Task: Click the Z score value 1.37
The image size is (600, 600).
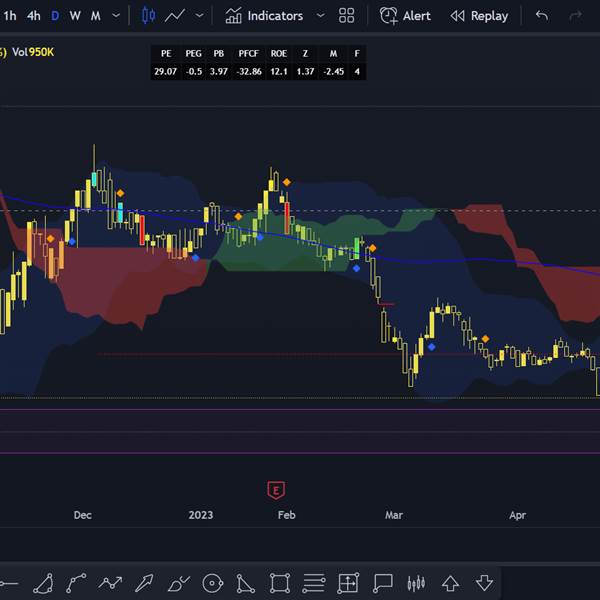Action: (305, 72)
